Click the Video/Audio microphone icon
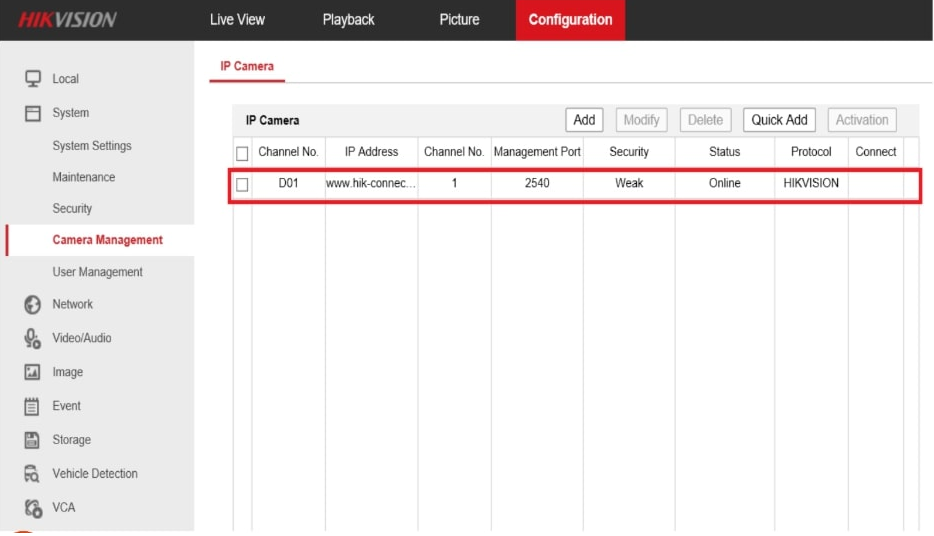This screenshot has height=536, width=934. coord(32,338)
